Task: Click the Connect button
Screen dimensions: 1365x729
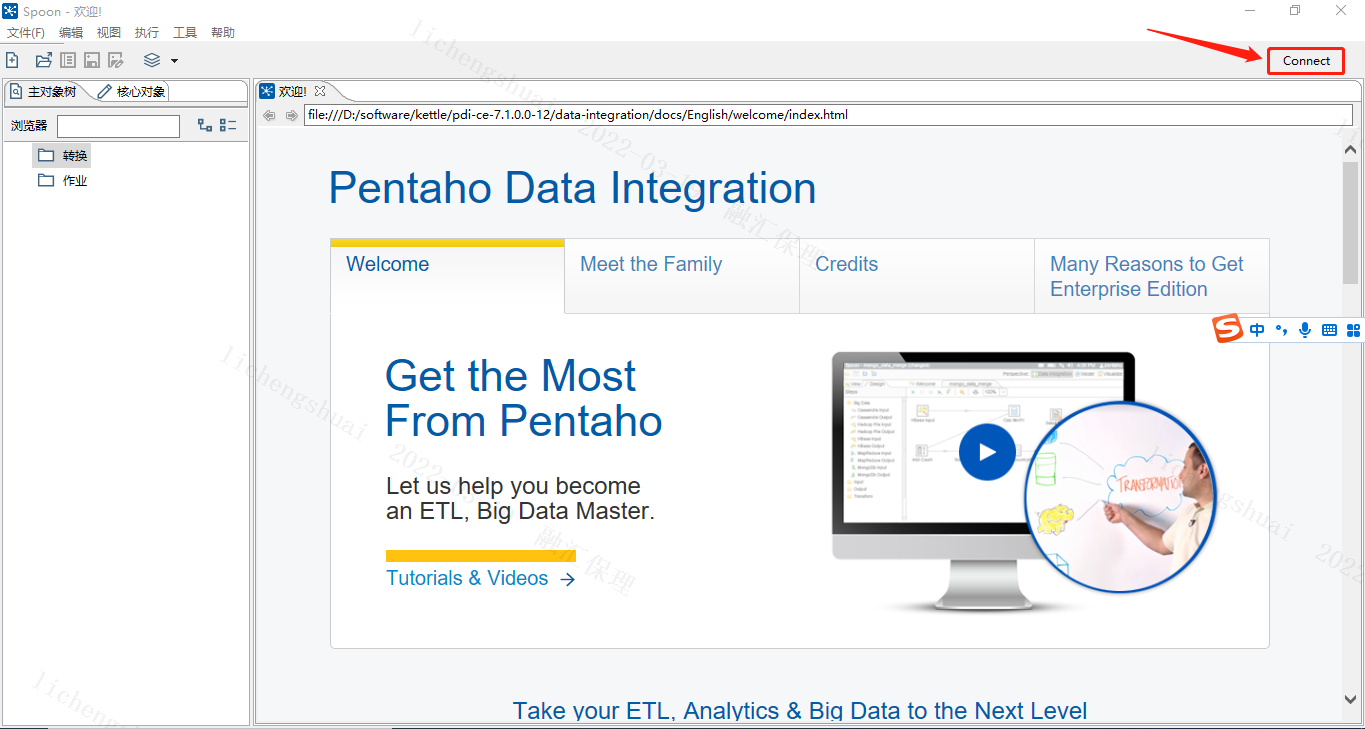Action: tap(1306, 61)
